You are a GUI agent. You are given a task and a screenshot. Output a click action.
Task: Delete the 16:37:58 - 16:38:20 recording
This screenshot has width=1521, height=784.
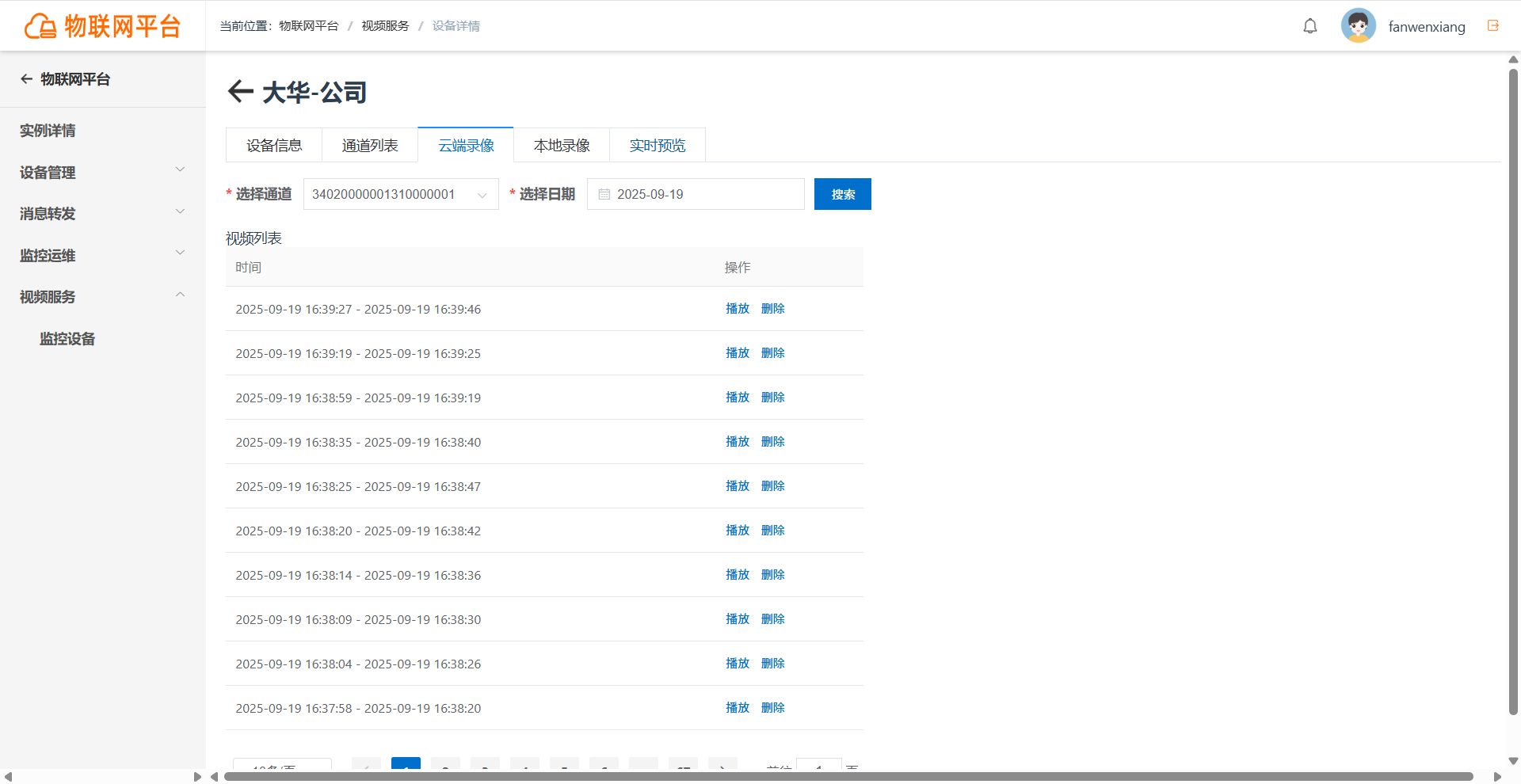pyautogui.click(x=773, y=708)
